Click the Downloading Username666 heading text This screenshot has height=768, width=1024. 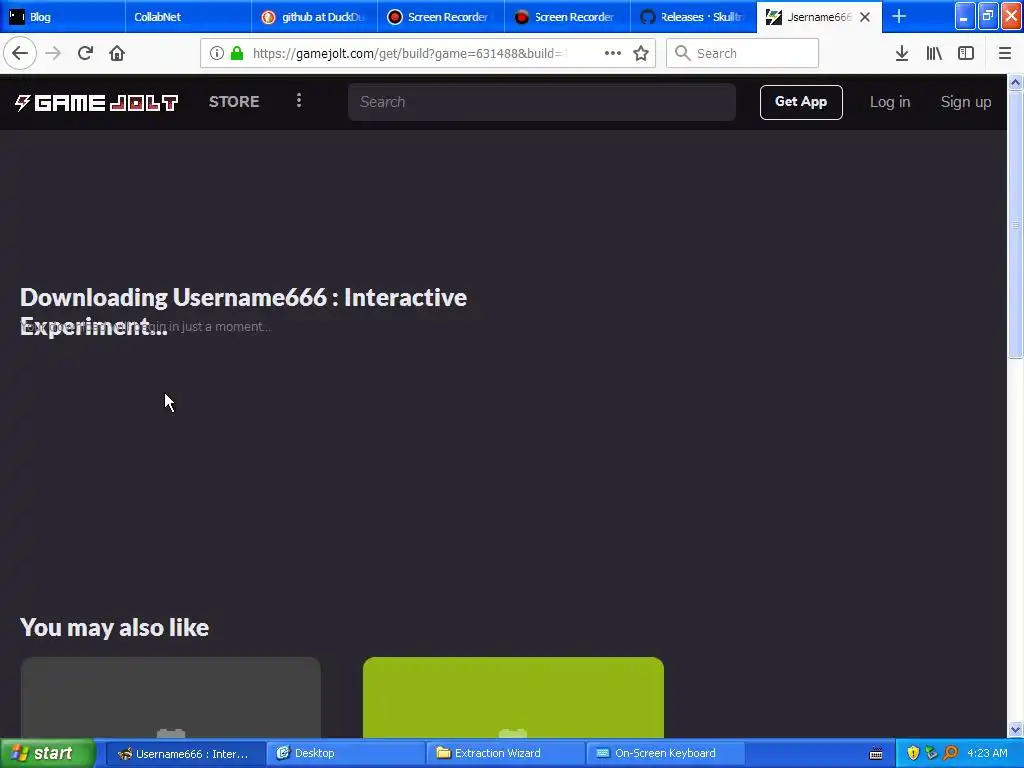(243, 312)
